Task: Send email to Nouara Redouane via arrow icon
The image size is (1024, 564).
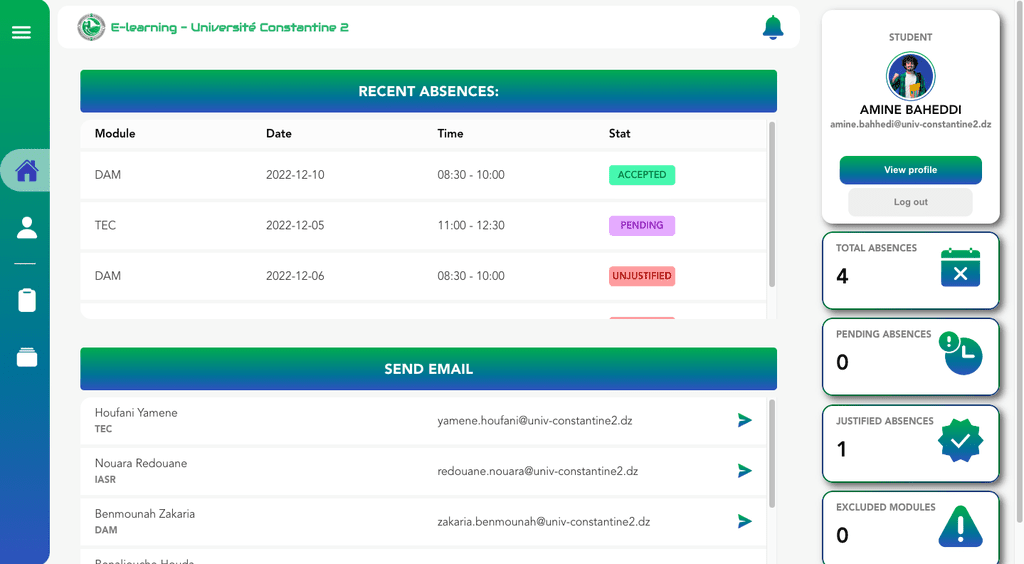Action: 744,471
